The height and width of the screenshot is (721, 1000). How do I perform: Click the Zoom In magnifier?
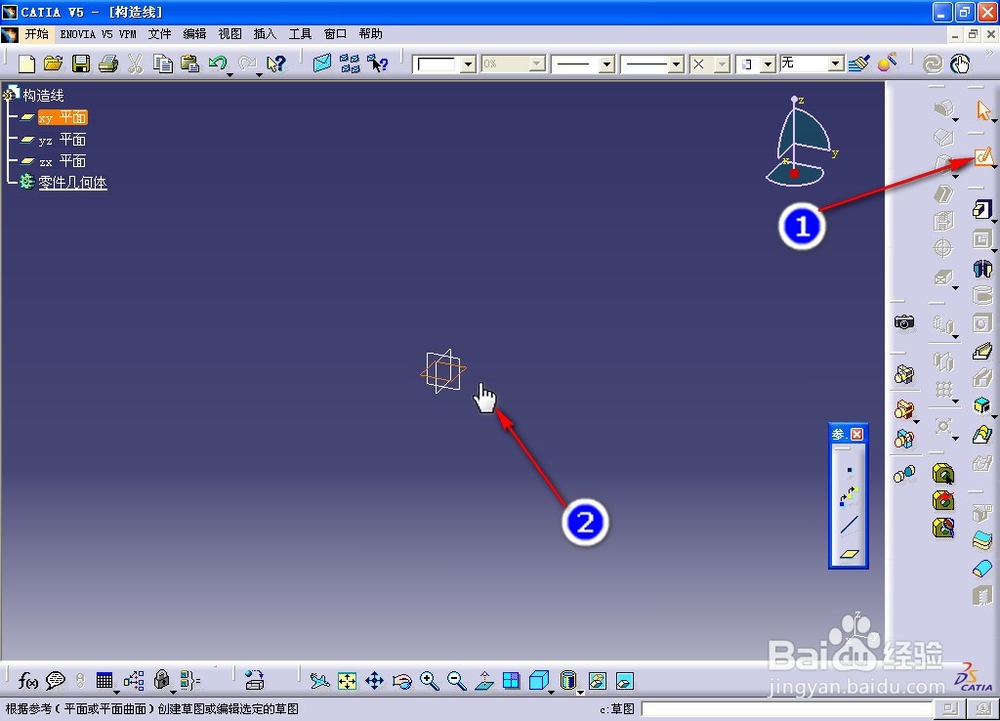(429, 681)
